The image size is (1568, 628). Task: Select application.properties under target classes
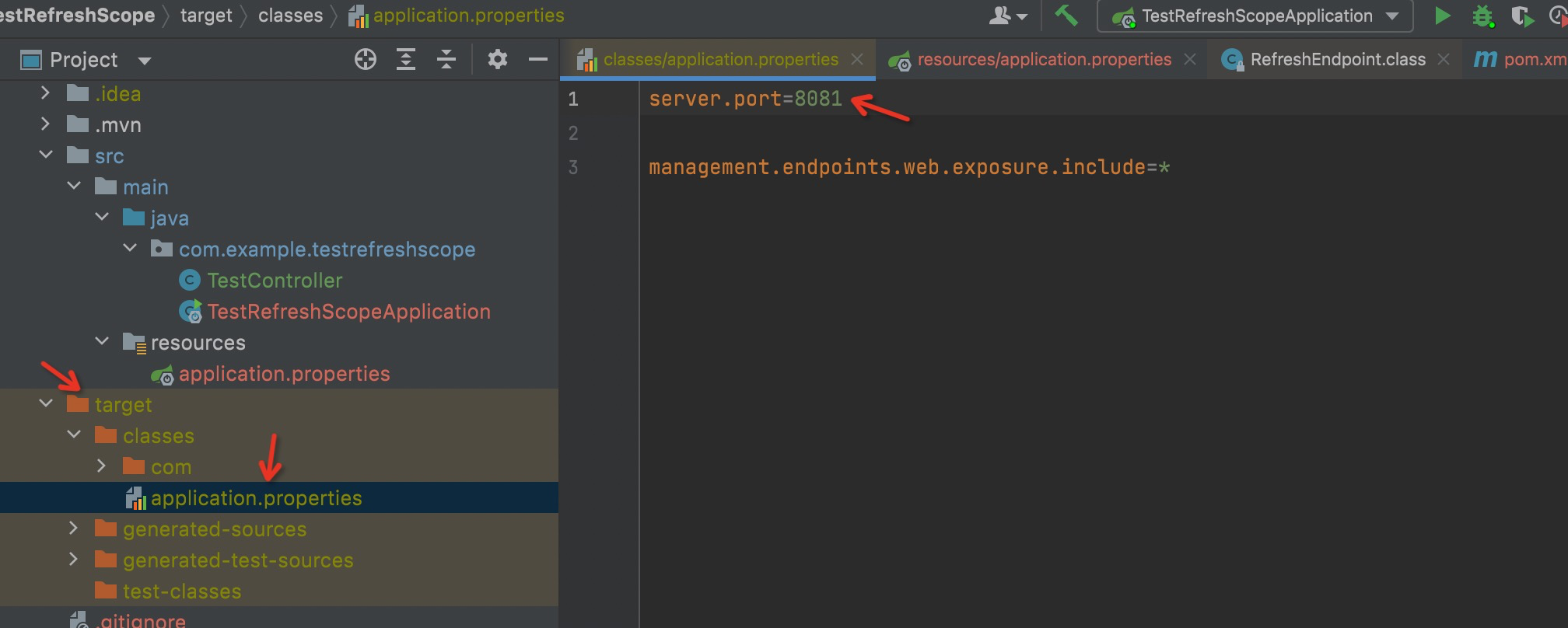[256, 498]
